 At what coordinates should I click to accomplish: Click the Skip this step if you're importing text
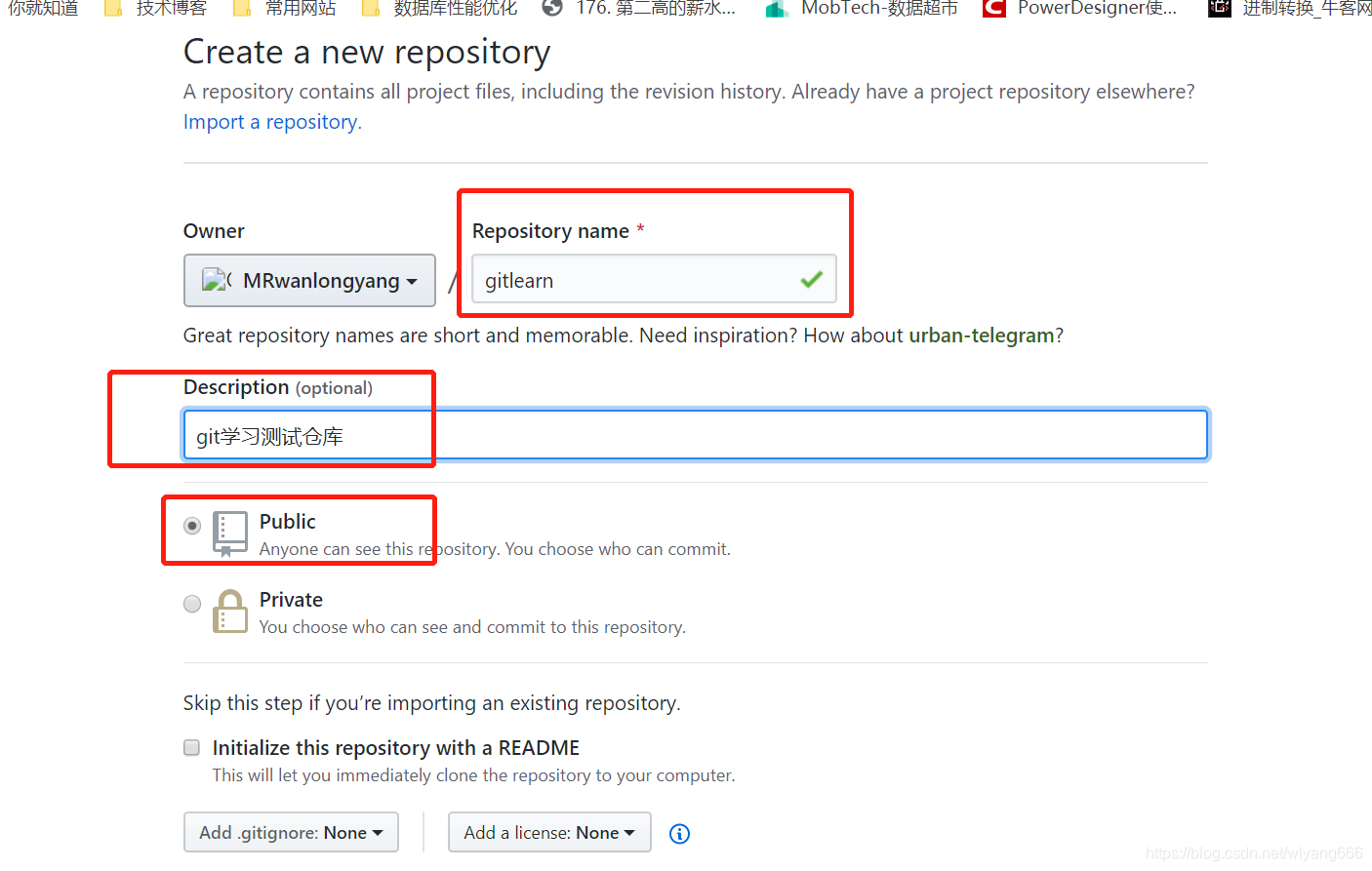432,703
